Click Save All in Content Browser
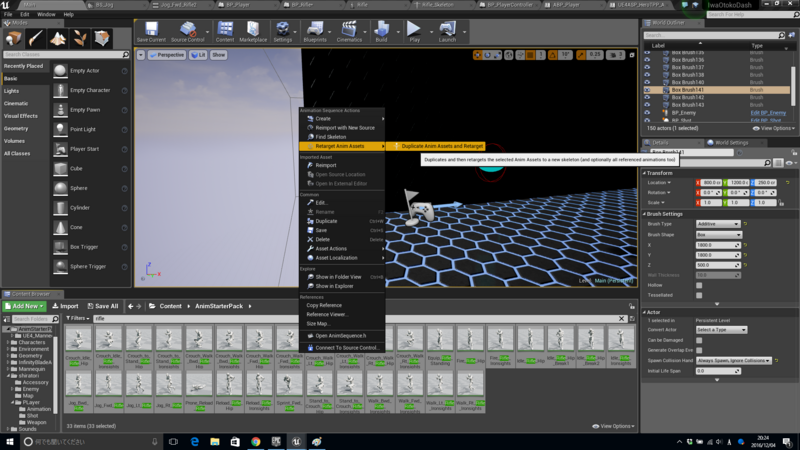The width and height of the screenshot is (800, 450). pos(103,306)
